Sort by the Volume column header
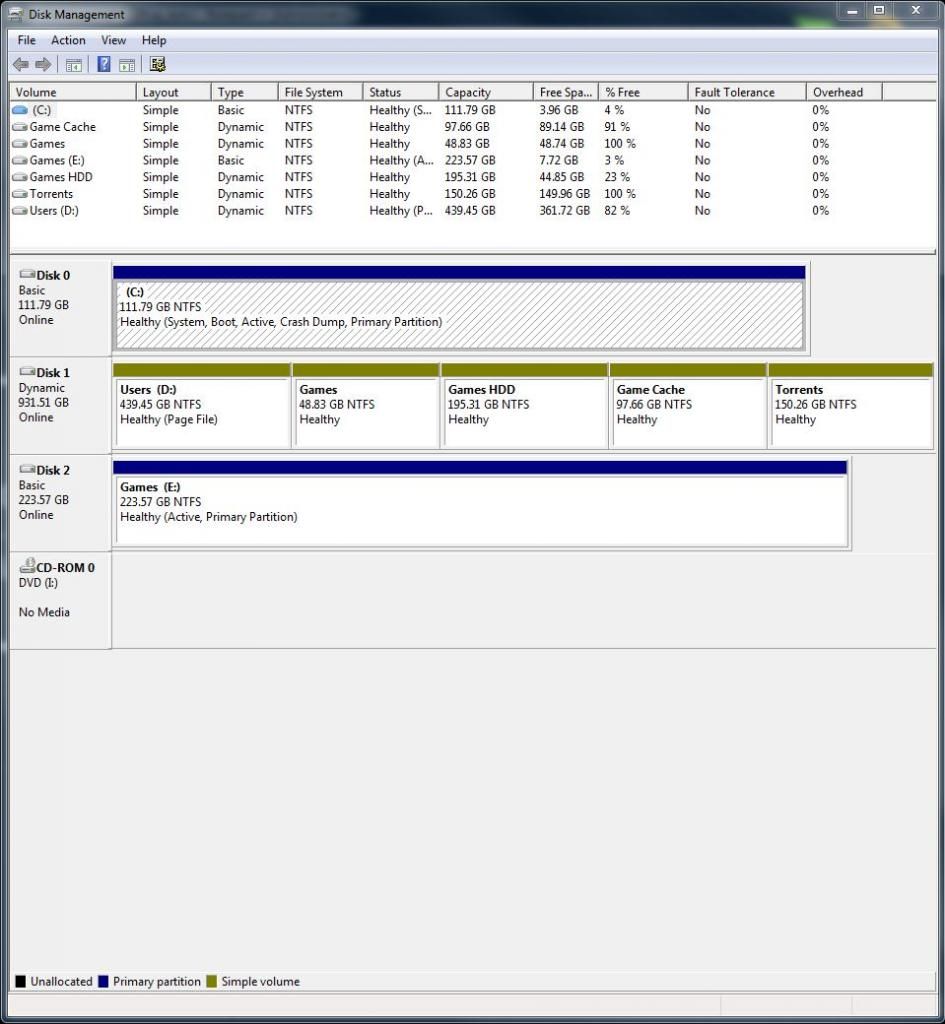 (x=73, y=92)
